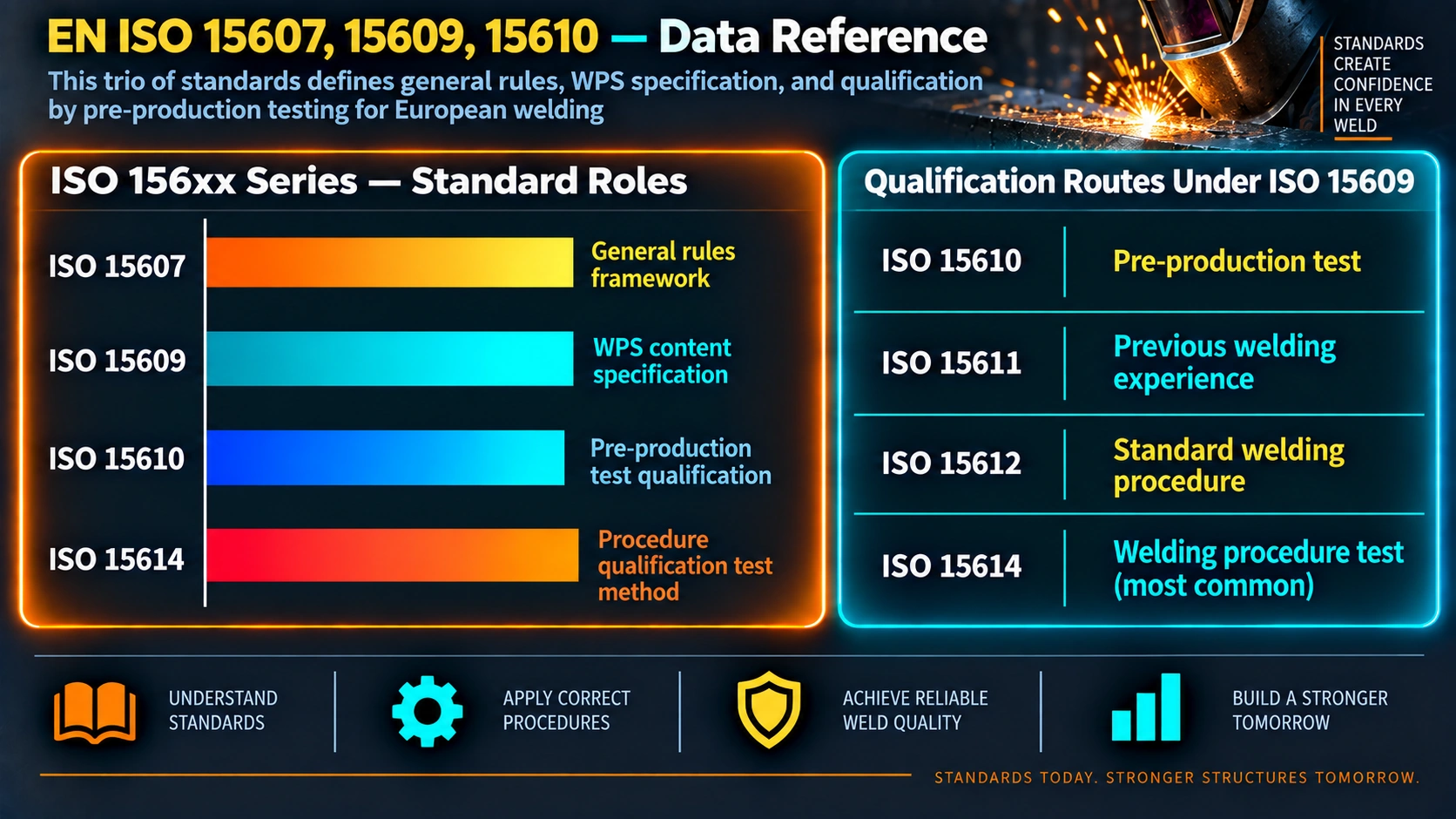Viewport: 1456px width, 819px height.
Task: Click the cyan ISO 15609 bar
Action: [390, 358]
